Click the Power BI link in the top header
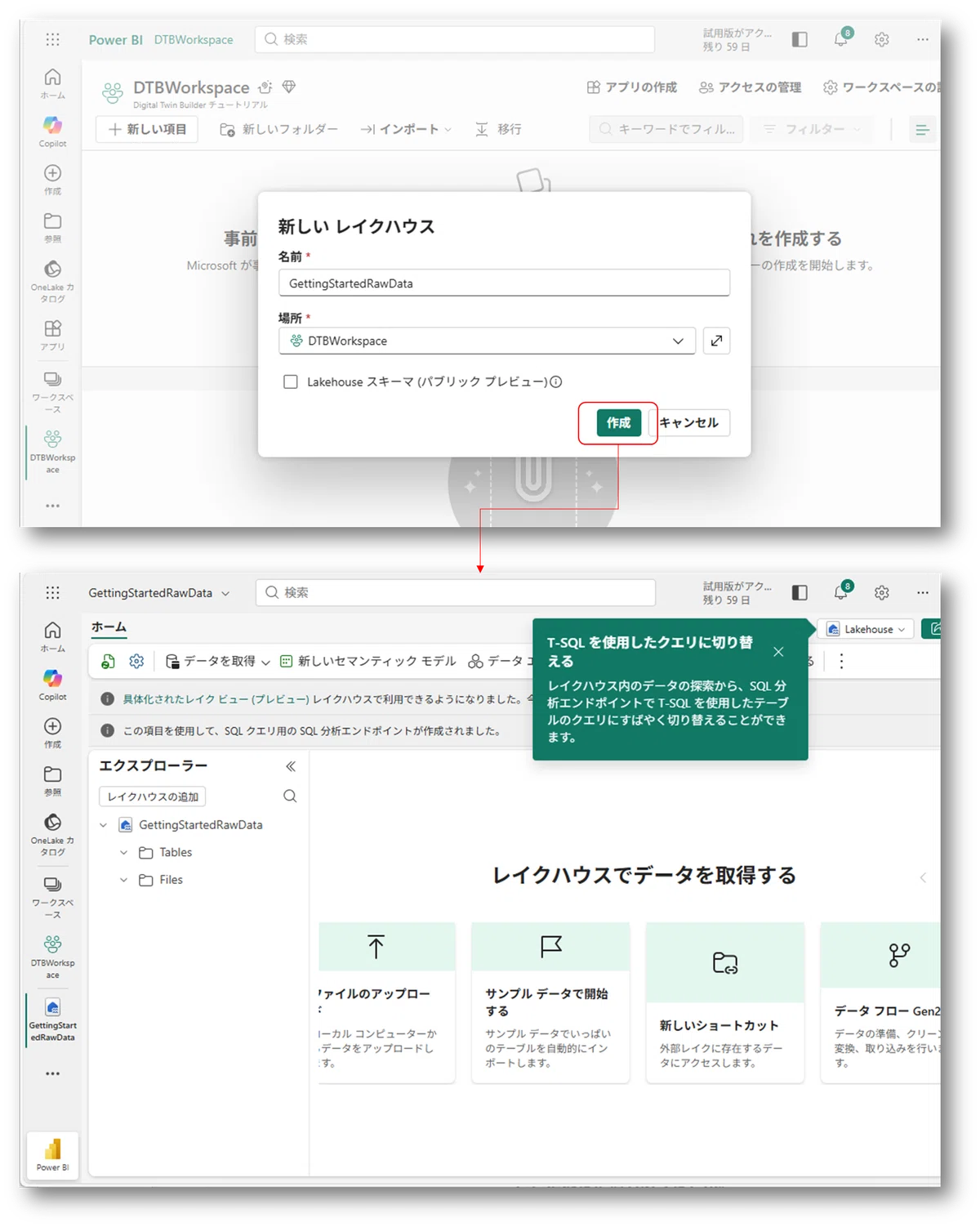The image size is (980, 1227). click(x=115, y=39)
